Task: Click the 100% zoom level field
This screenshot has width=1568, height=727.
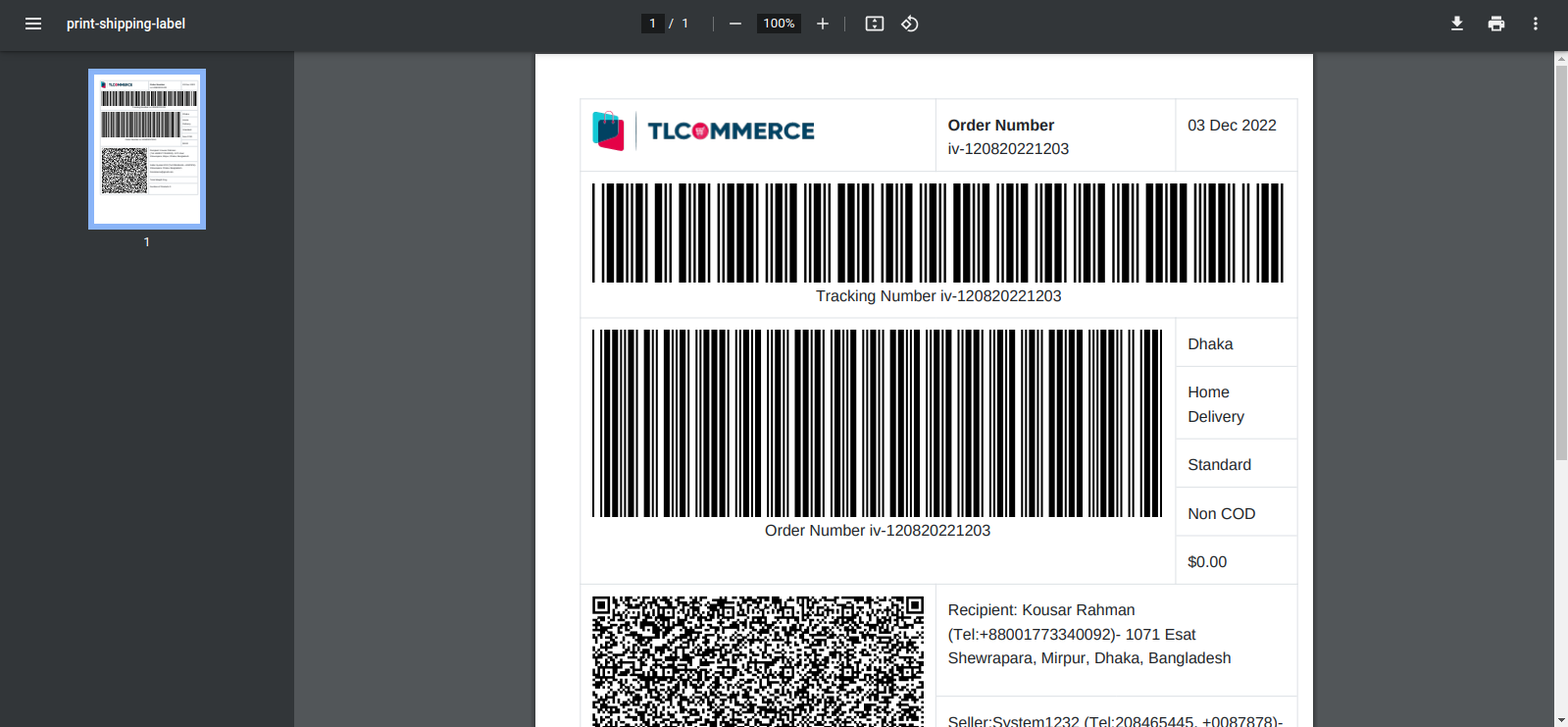Action: tap(779, 24)
